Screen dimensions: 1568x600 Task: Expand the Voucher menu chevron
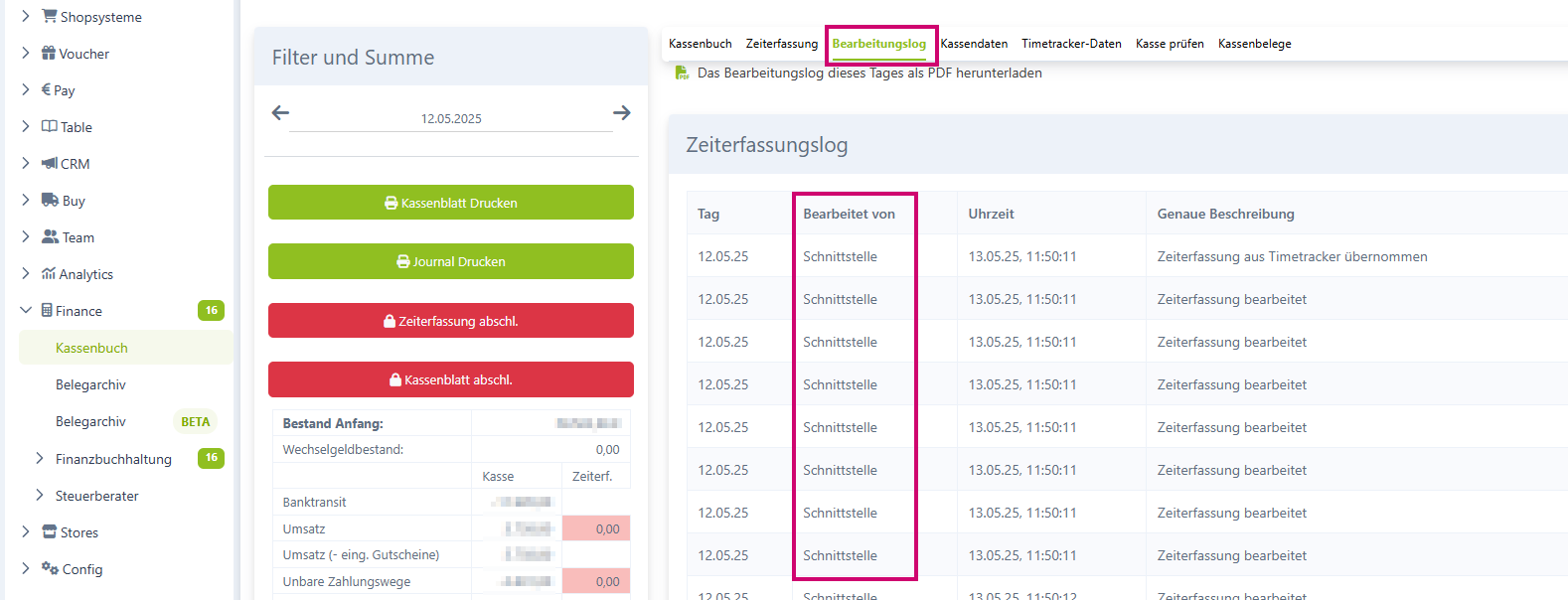coord(25,53)
